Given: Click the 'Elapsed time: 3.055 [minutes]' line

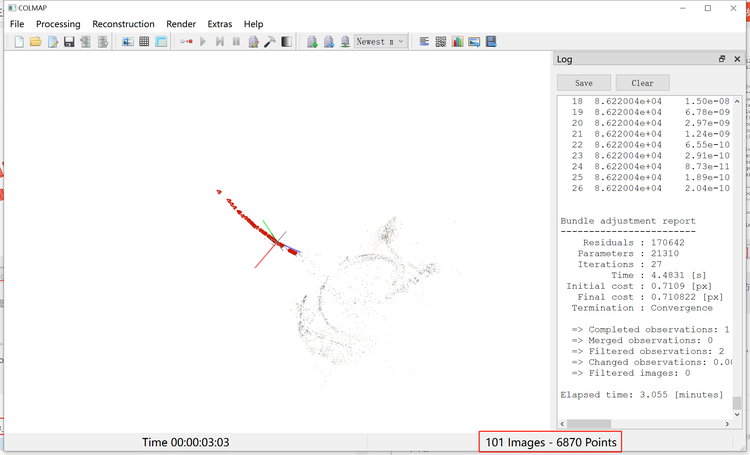Looking at the screenshot, I should [642, 395].
